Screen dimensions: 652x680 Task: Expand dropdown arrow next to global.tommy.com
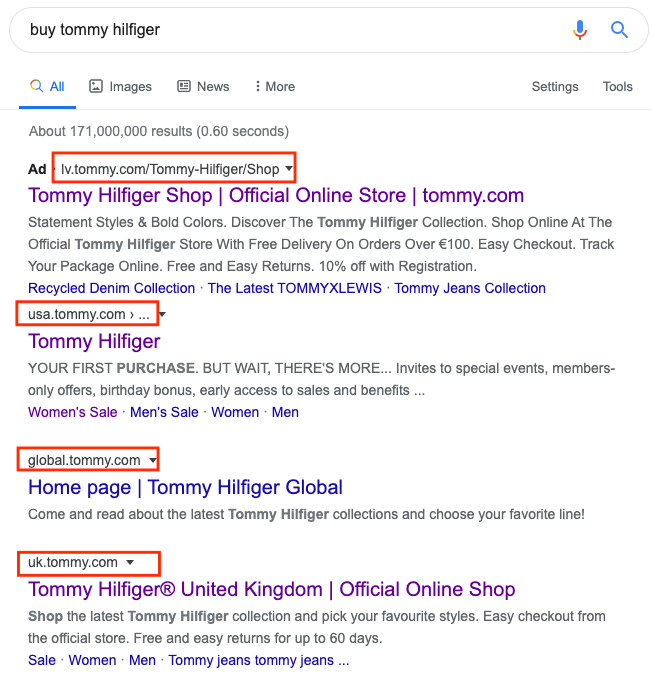click(x=153, y=460)
